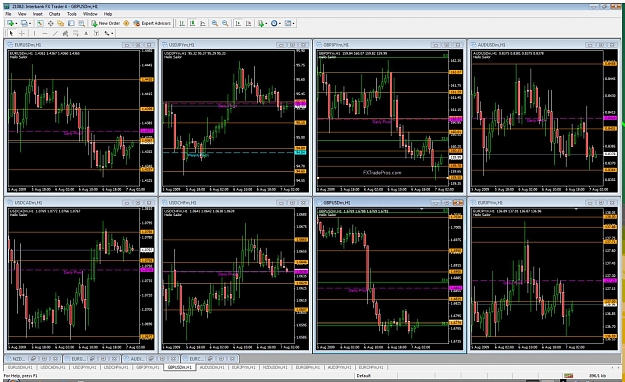Viewport: 625px width, 382px height.
Task: Switch to the NZDUSDm,H1 bottom tab
Action: 276,367
